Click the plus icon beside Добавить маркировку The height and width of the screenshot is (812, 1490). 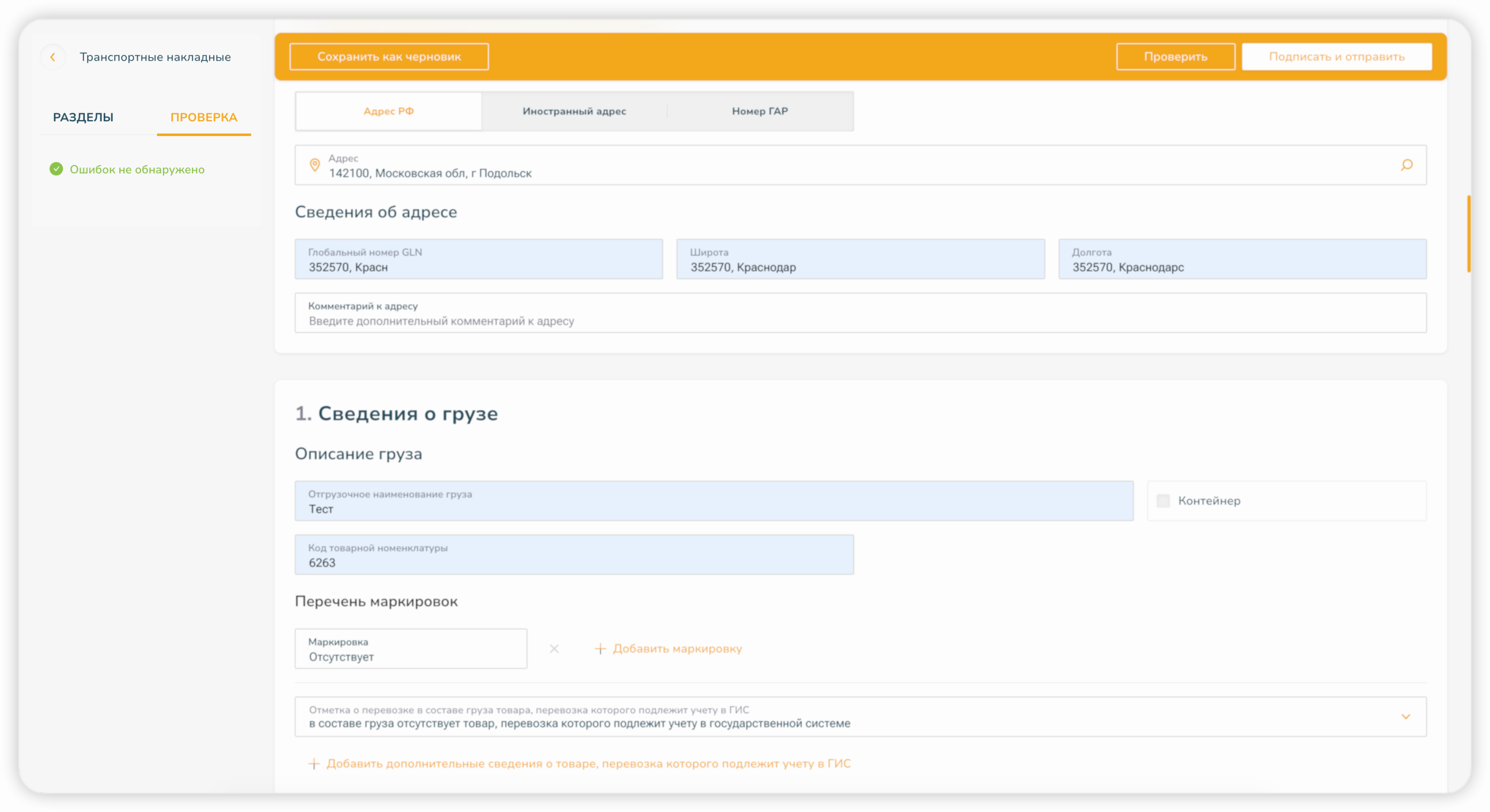pyautogui.click(x=600, y=648)
